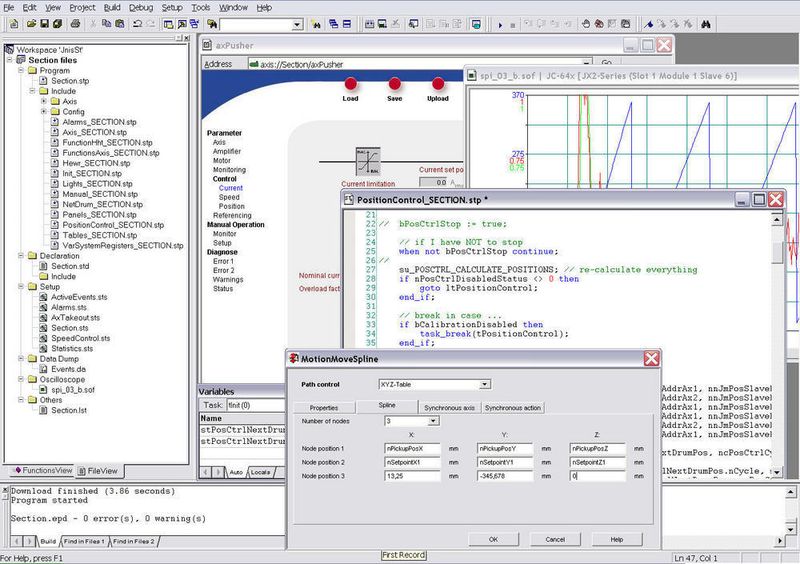Open the Debug menu
This screenshot has width=800, height=564.
pos(141,8)
